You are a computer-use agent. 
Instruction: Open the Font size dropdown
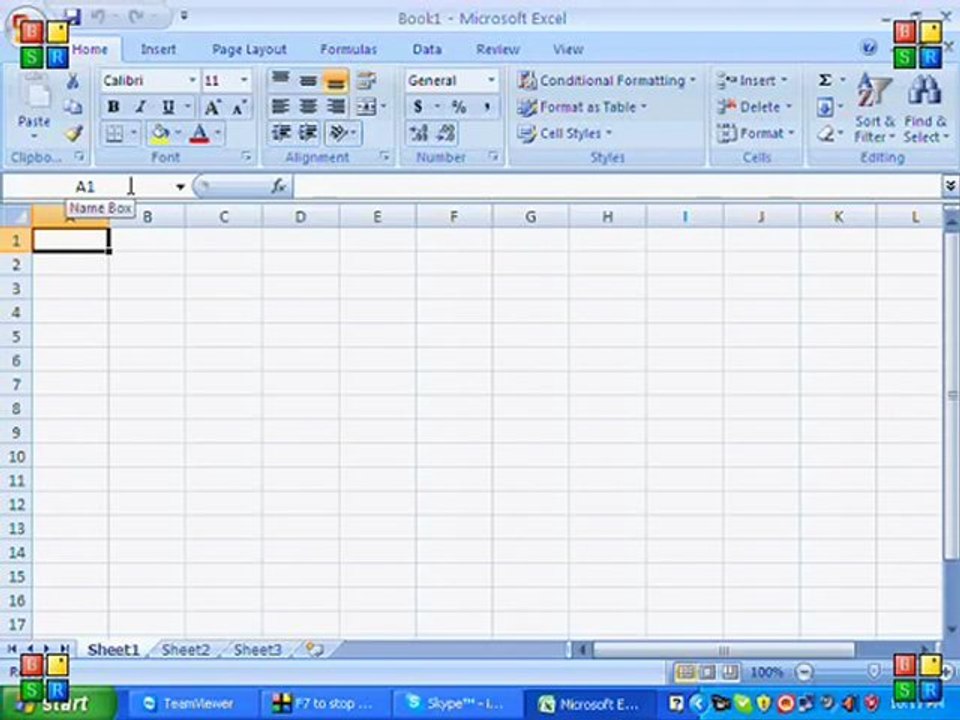click(244, 80)
